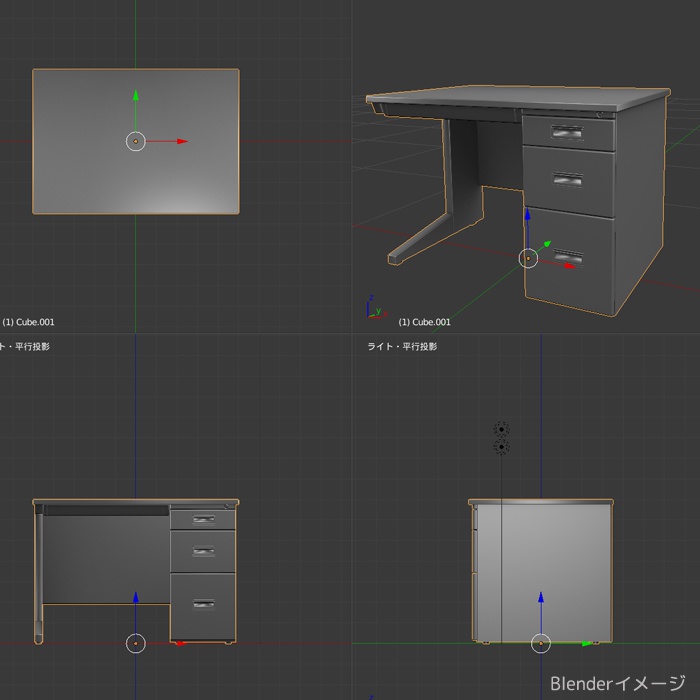
Task: Click blue Z-axis arrow in perspective view
Action: pos(528,214)
